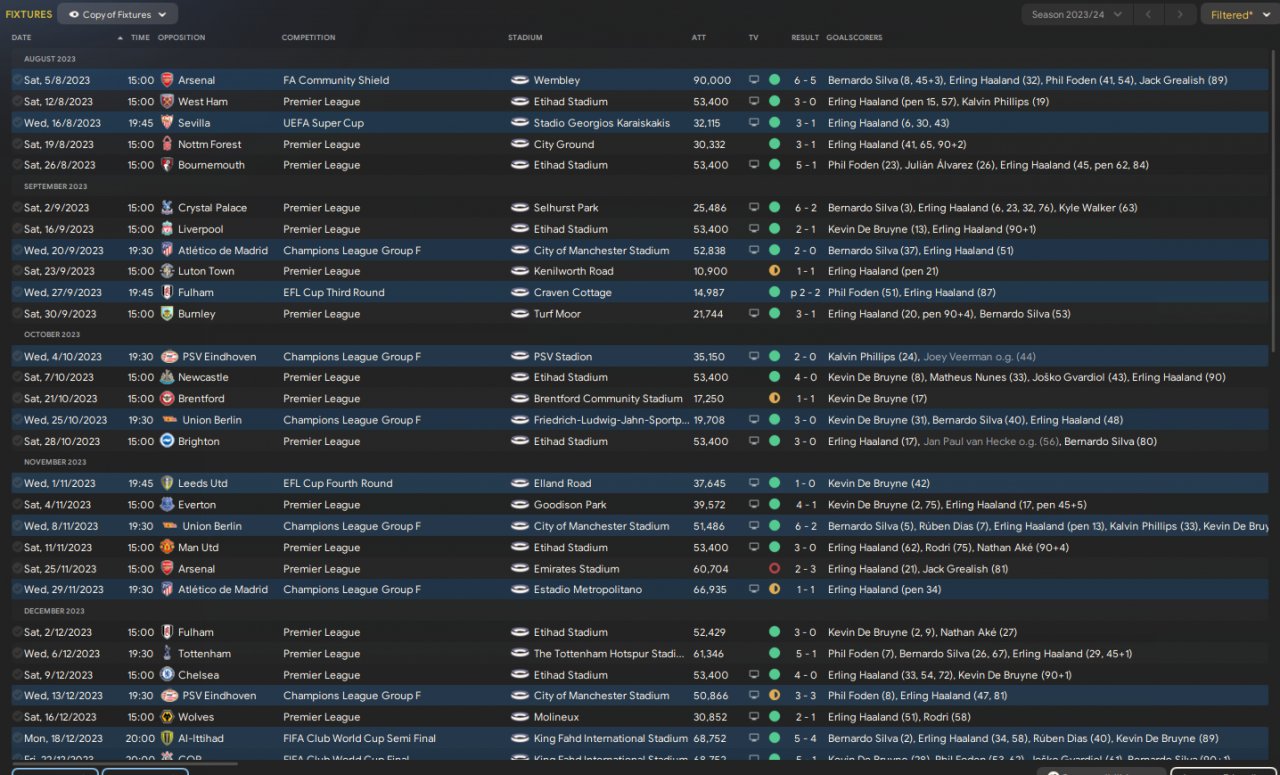Click the TV broadcast icon in the Burnley row
The width and height of the screenshot is (1280, 775).
(x=754, y=314)
